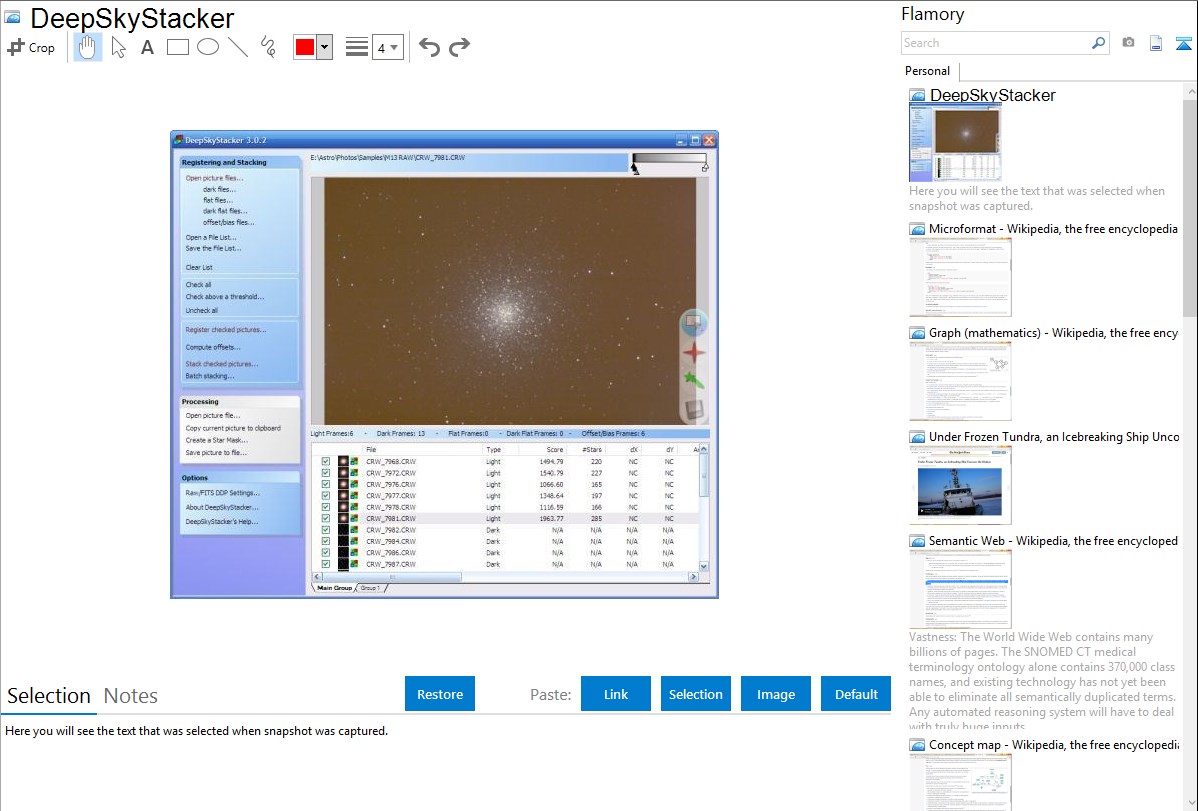The width and height of the screenshot is (1198, 811).
Task: Activate the hand pan tool
Action: click(87, 47)
